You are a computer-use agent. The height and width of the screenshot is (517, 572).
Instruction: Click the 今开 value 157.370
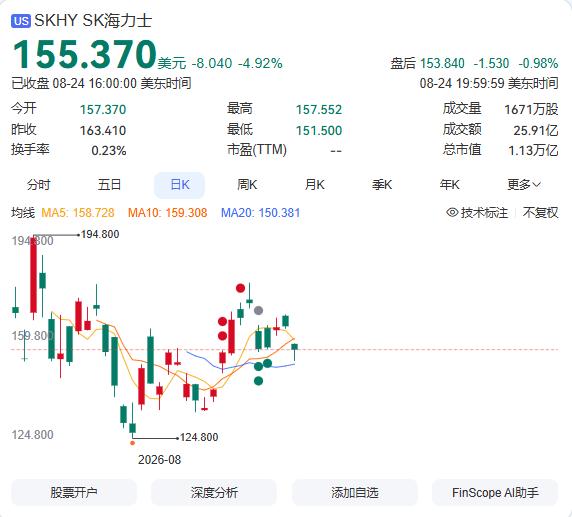click(x=103, y=109)
